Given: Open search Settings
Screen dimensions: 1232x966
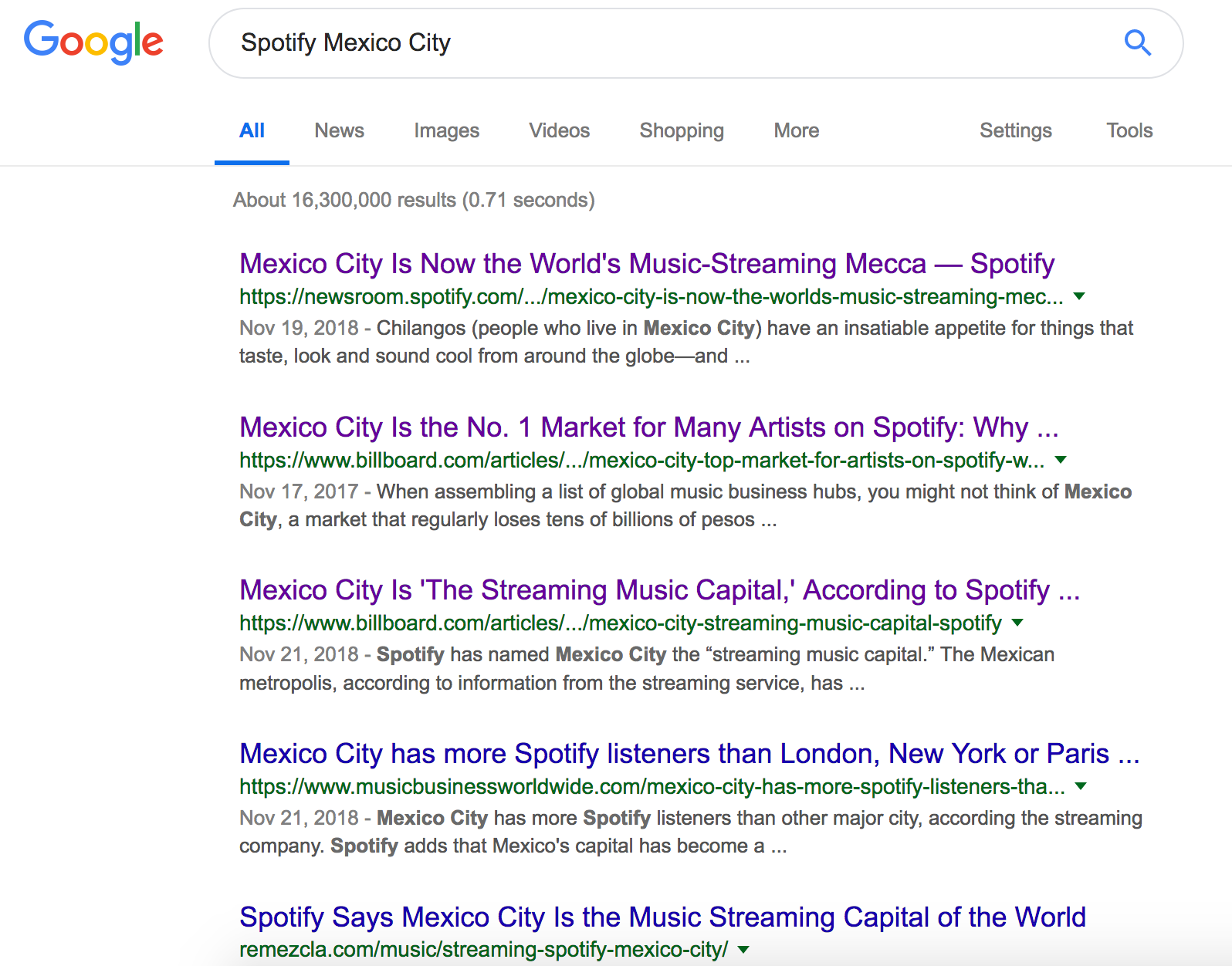Looking at the screenshot, I should click(x=1015, y=130).
